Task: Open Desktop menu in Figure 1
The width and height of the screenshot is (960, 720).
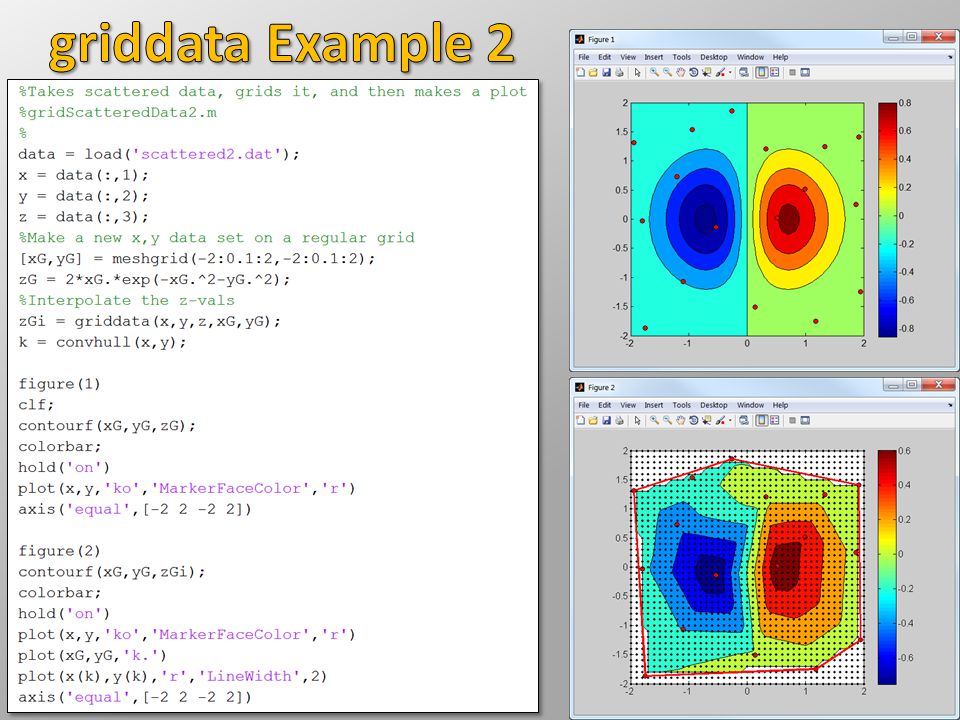Action: 714,57
